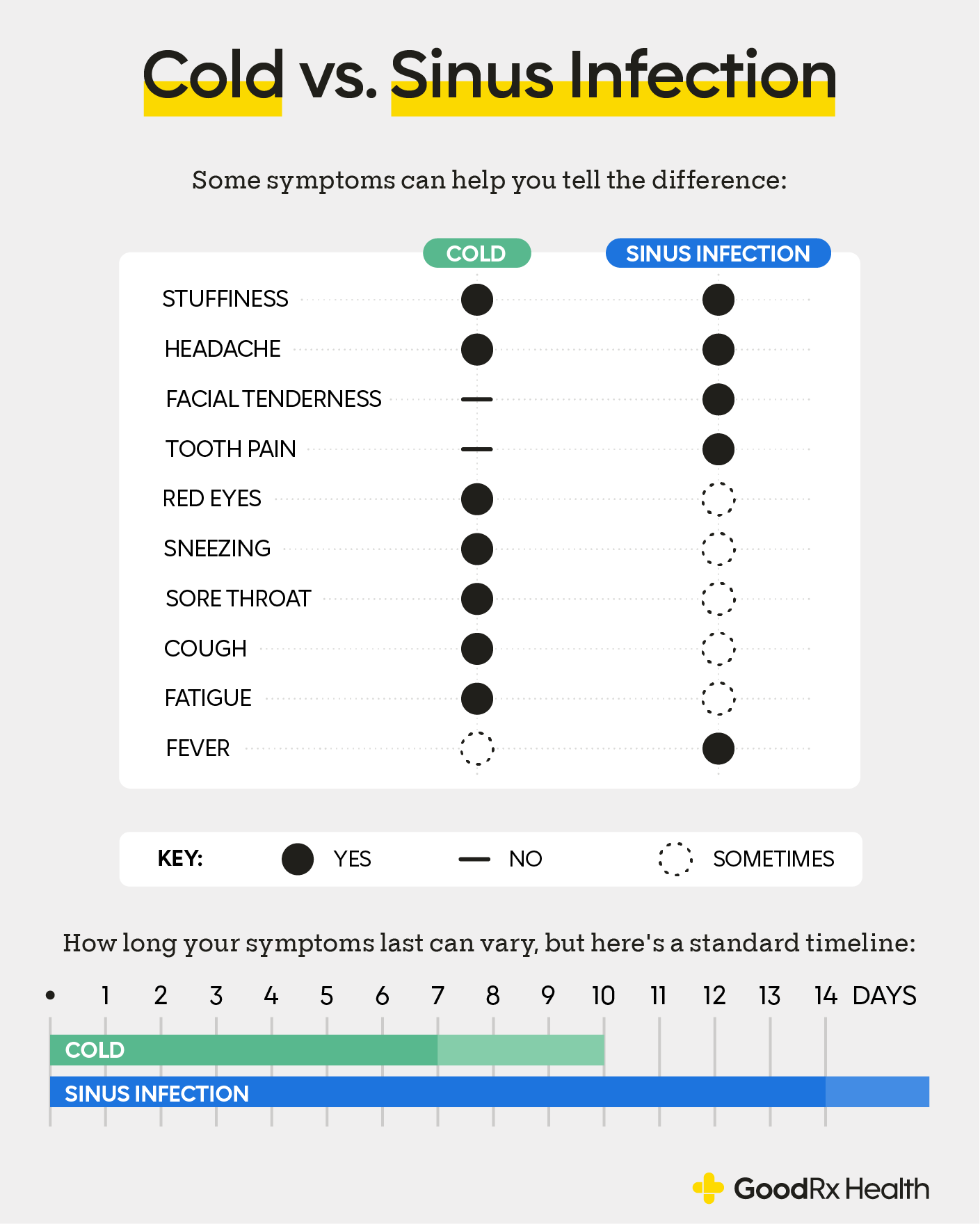
Task: Click the green COLD timeline bar
Action: 327,1049
